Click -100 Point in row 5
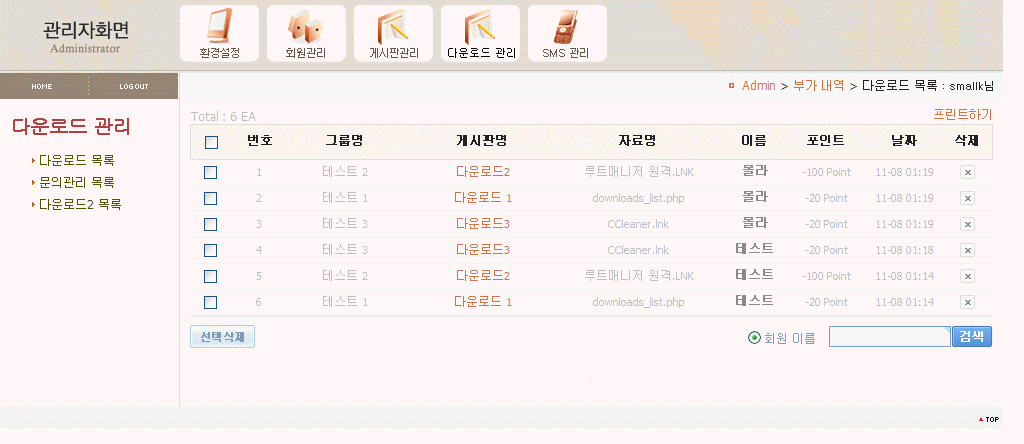Image resolution: width=1024 pixels, height=444 pixels. coord(826,276)
